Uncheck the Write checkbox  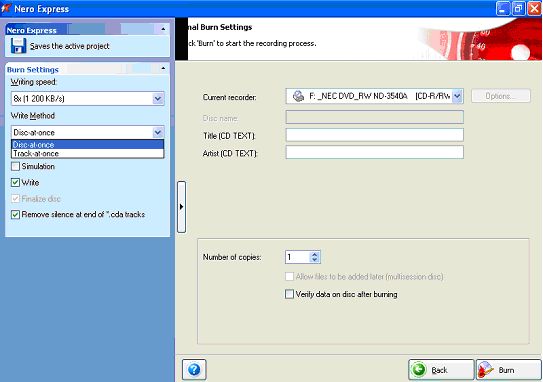(x=15, y=183)
